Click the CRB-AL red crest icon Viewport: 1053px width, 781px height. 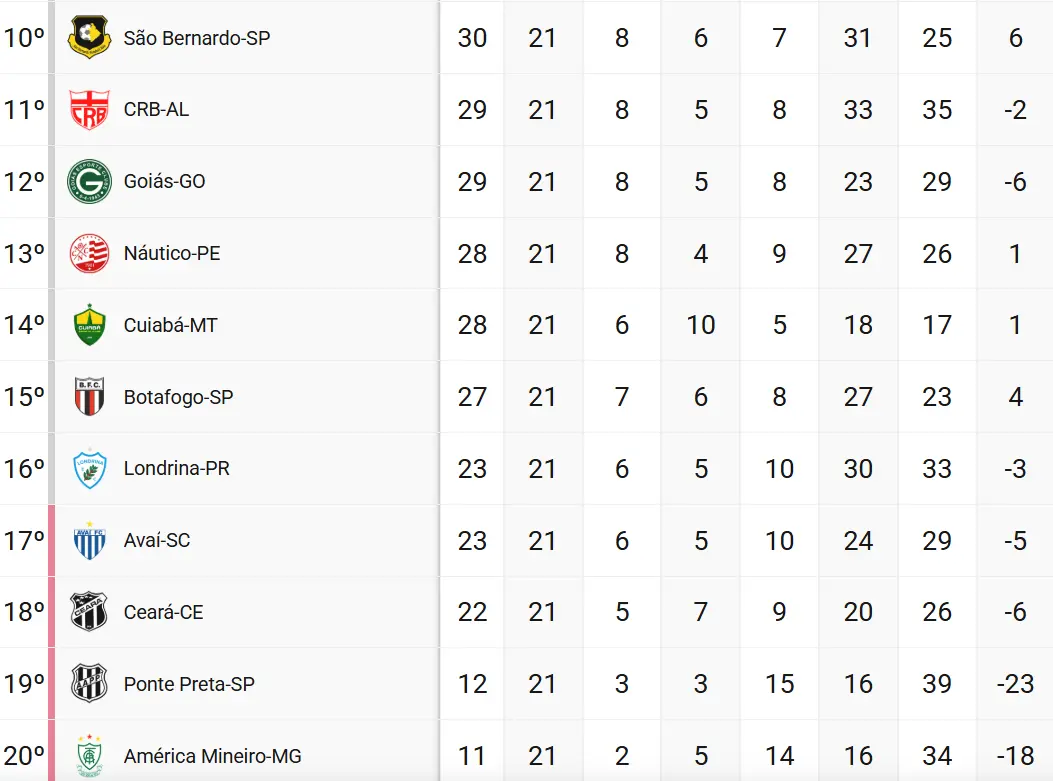[x=89, y=109]
